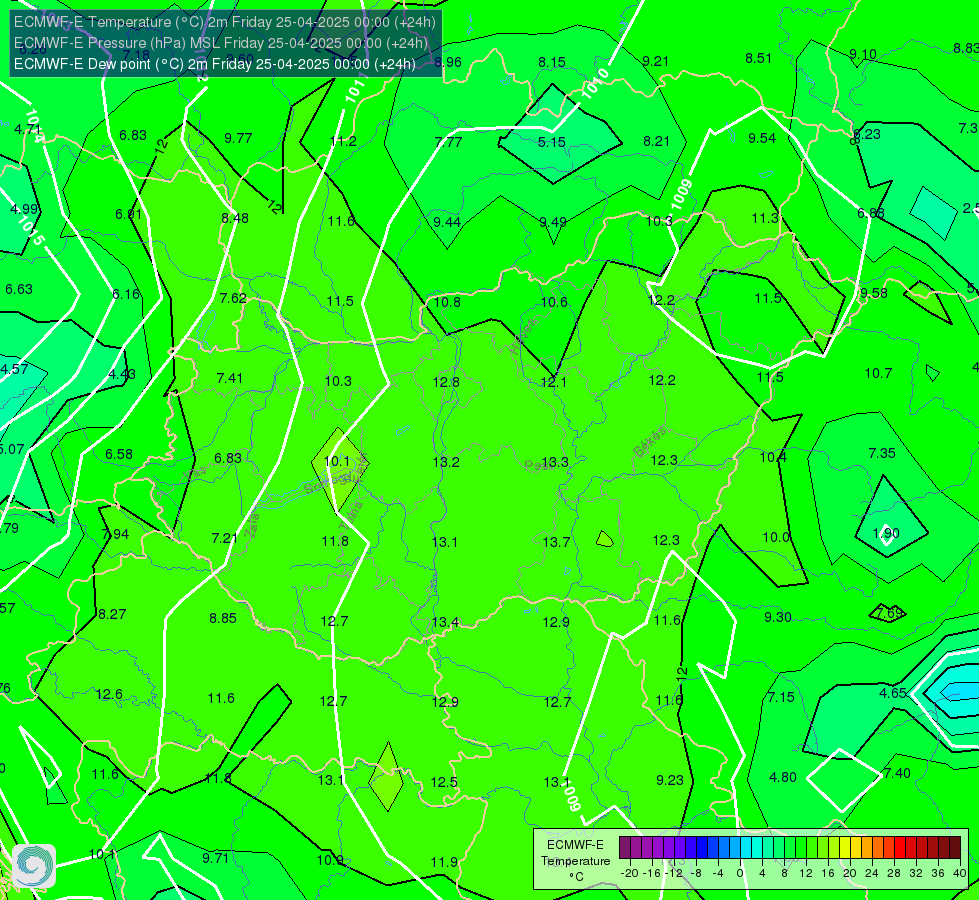Click the 1.90 temperature value
The image size is (979, 900).
coord(886,533)
